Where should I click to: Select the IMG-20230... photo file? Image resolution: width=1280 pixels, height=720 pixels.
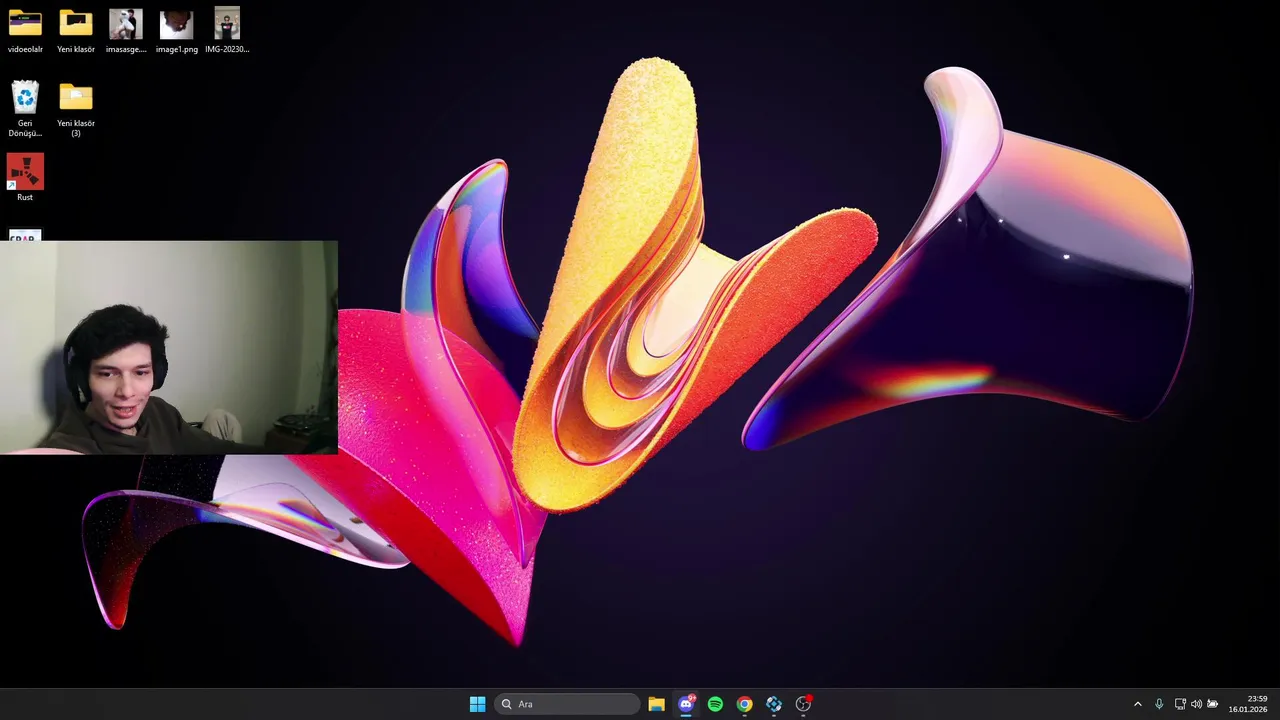click(227, 30)
